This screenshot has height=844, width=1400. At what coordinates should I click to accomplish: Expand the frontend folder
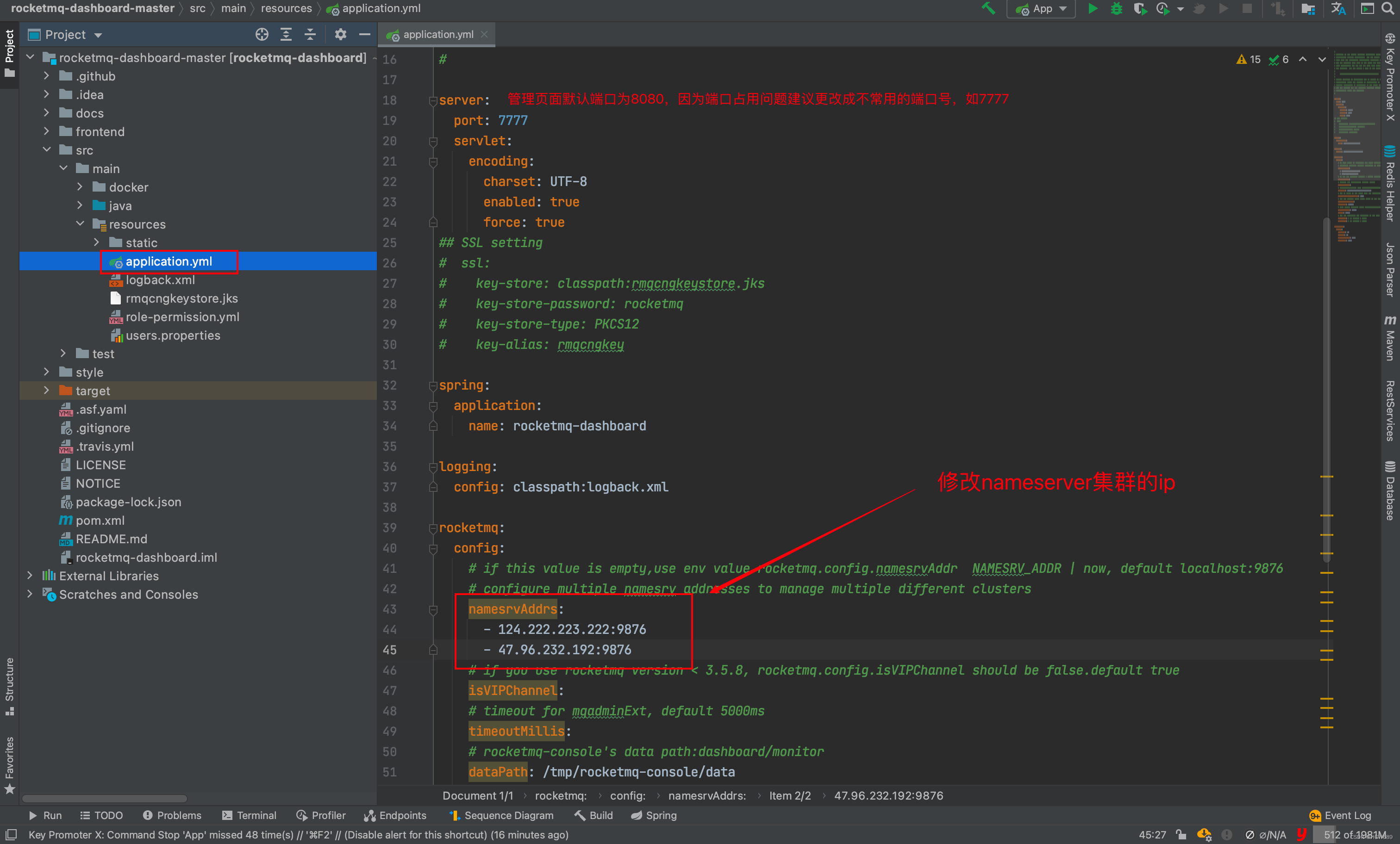pyautogui.click(x=47, y=132)
